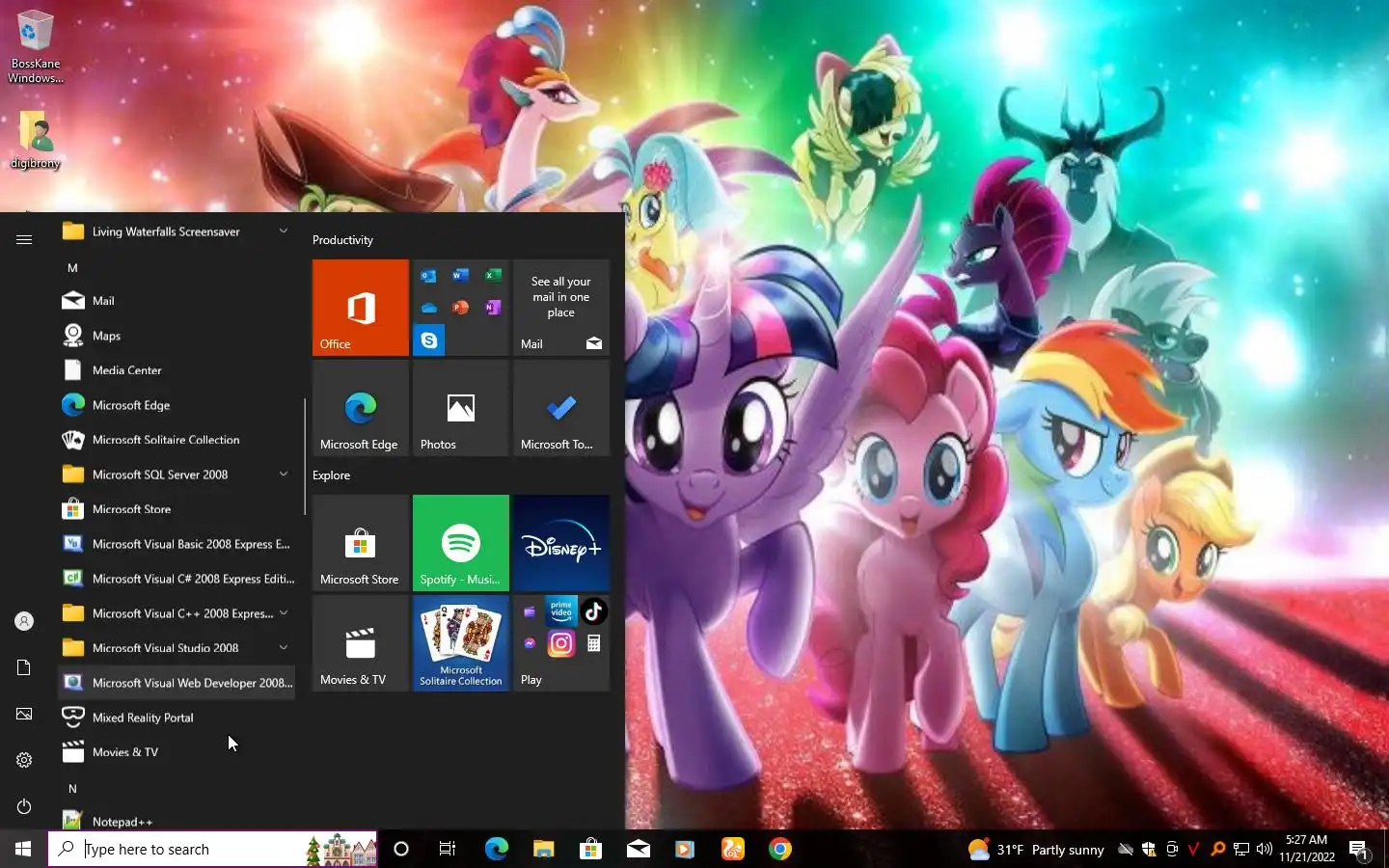The image size is (1389, 868).
Task: Launch Microsoft Visual C# 2008 Express Edition
Action: 177,579
